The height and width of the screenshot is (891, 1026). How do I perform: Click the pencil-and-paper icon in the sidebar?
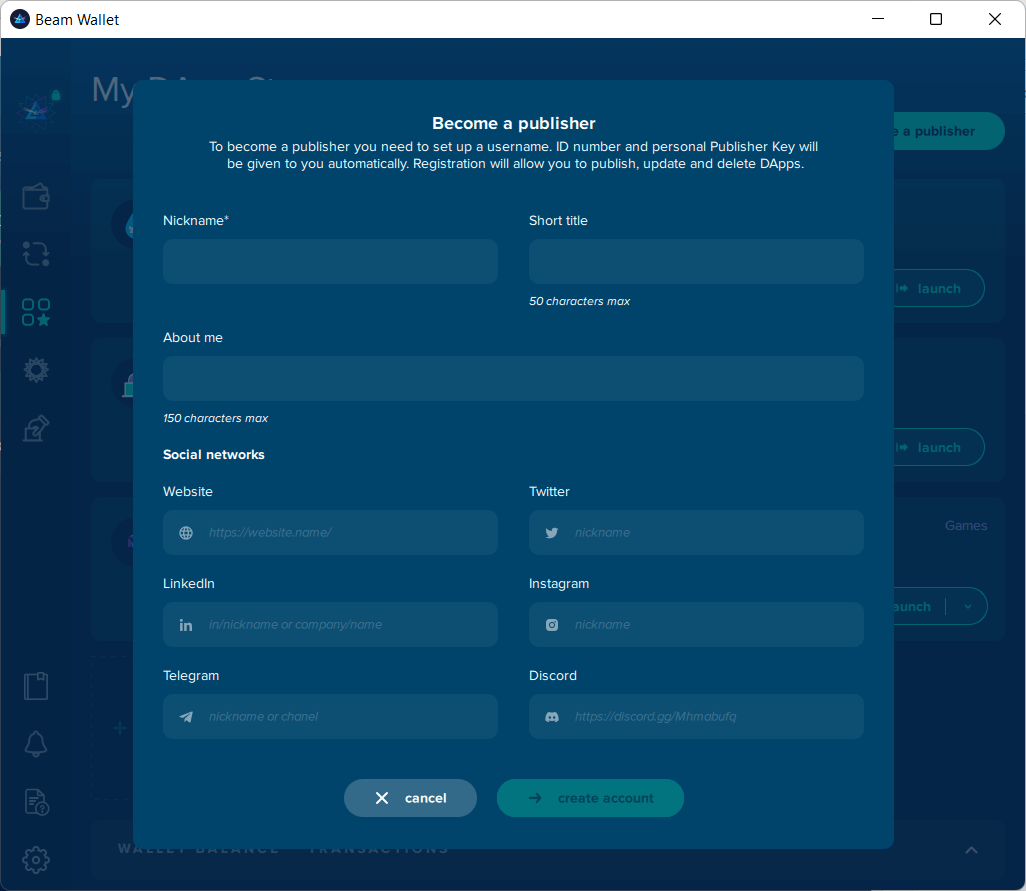pyautogui.click(x=36, y=428)
